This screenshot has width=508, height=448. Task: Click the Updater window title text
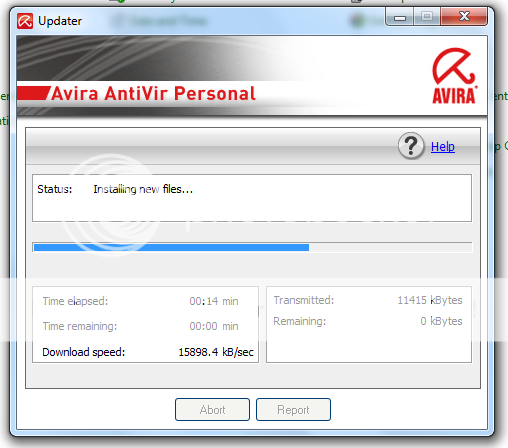pos(60,21)
